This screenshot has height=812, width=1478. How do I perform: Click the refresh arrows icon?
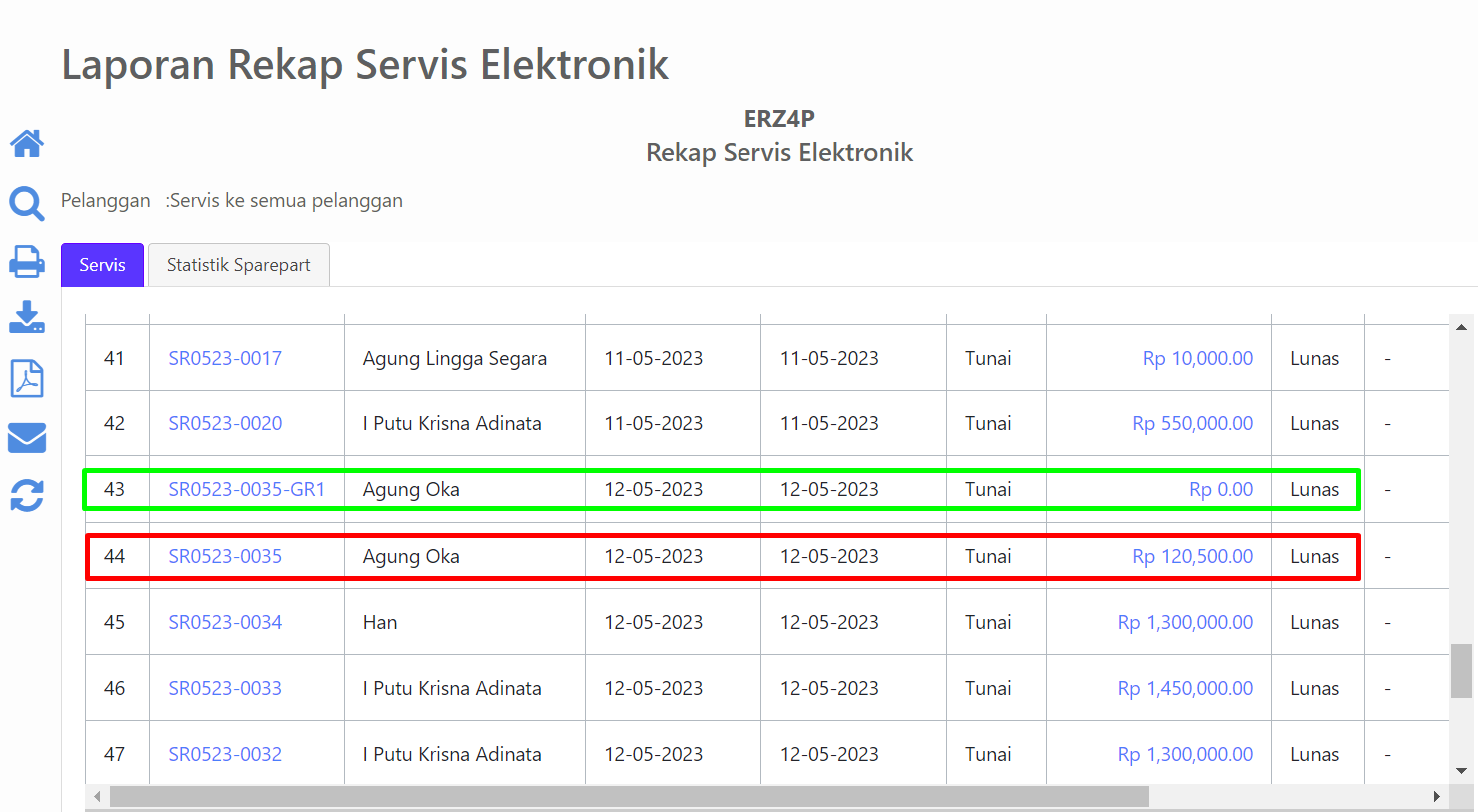point(27,495)
